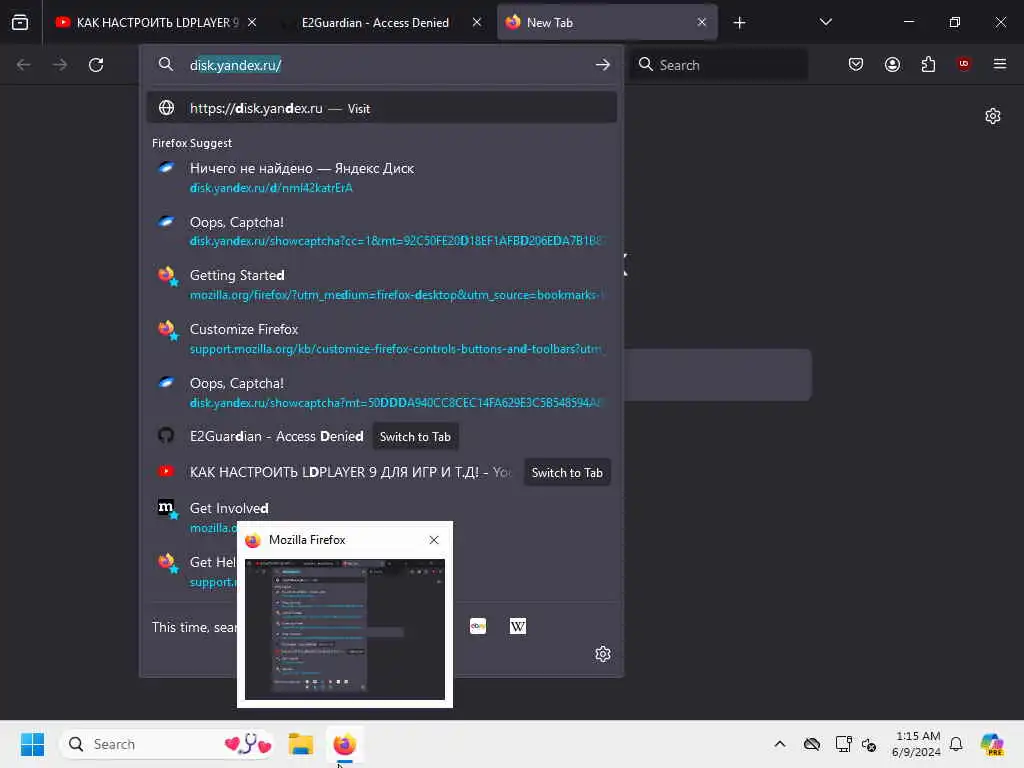Click the Go arrow in the address bar
Image resolution: width=1024 pixels, height=768 pixels.
(x=603, y=65)
